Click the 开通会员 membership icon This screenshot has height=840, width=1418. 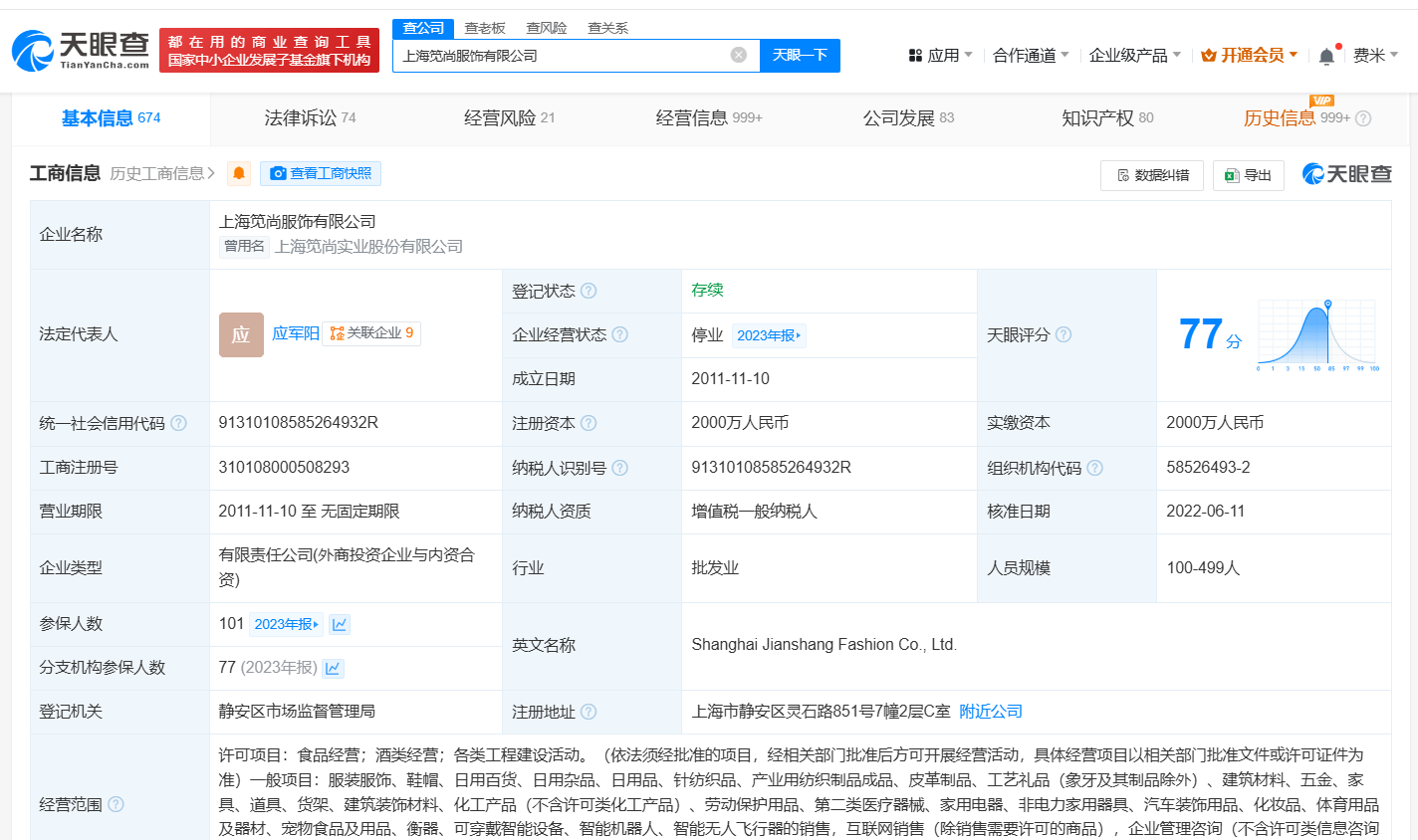1210,55
